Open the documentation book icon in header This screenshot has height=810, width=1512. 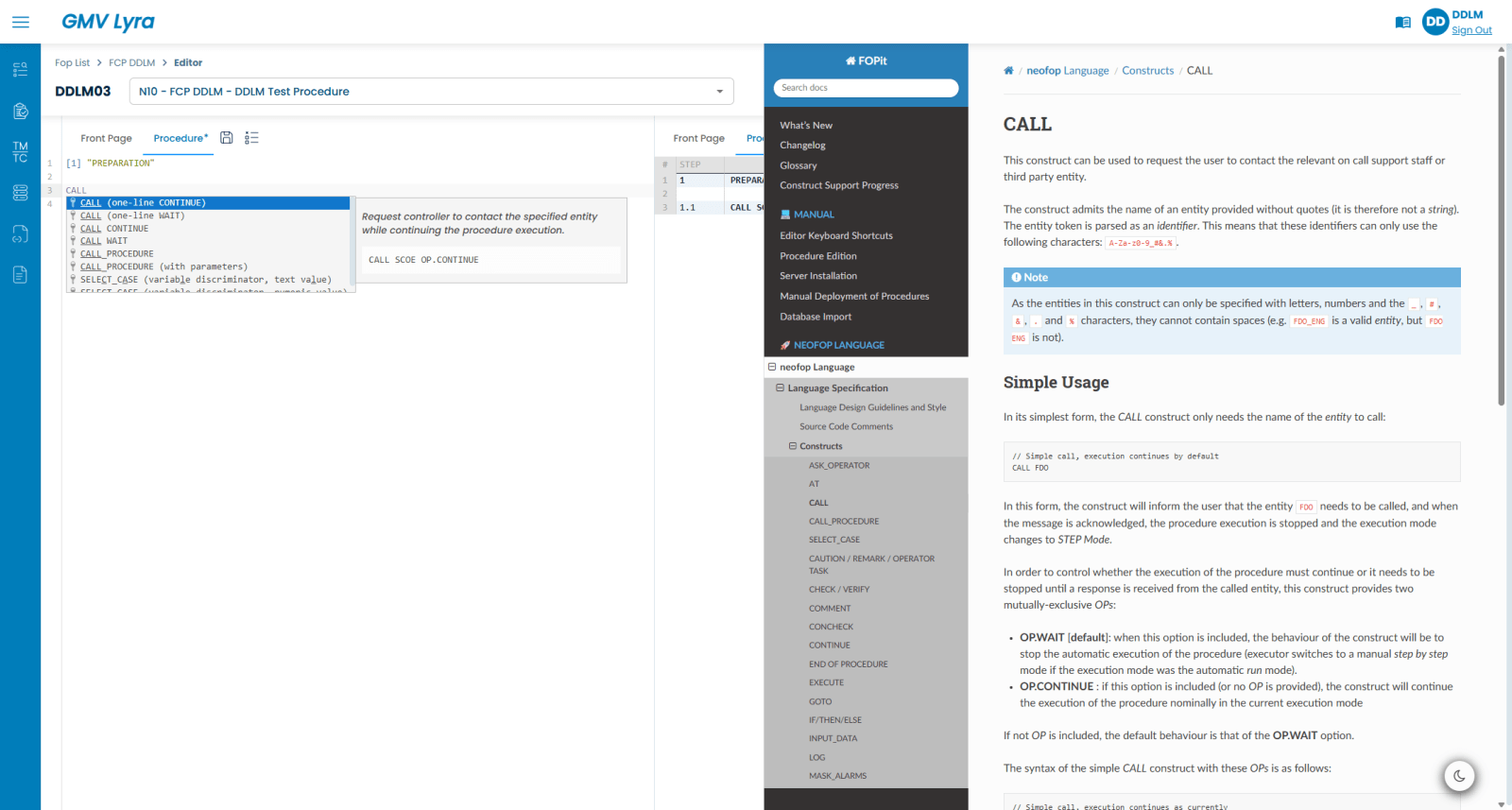pos(1402,23)
